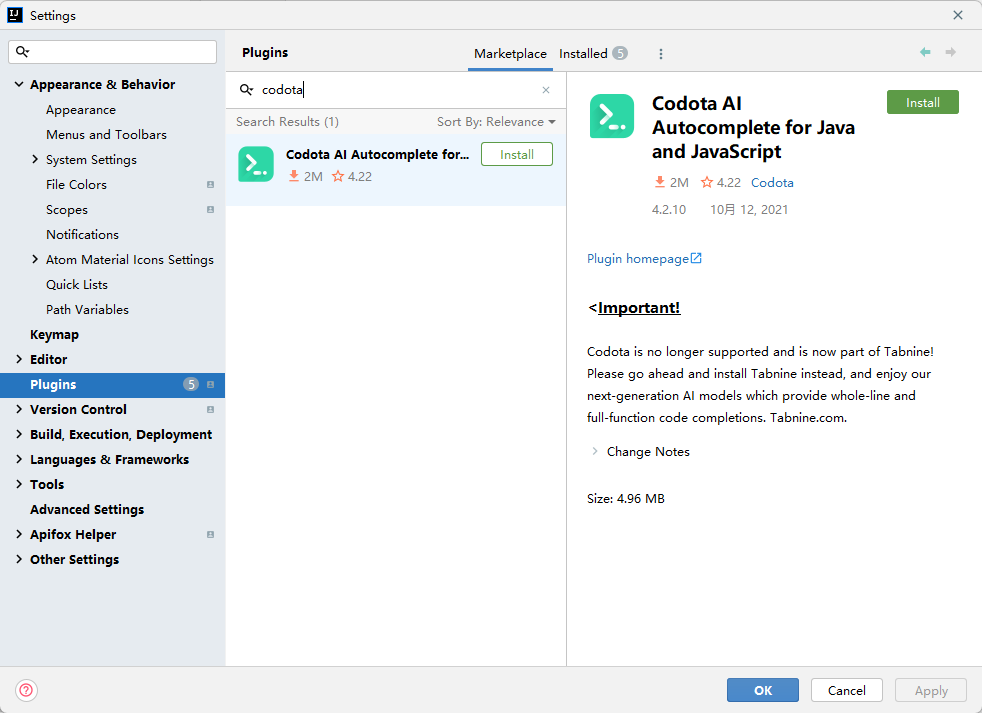Select the File Colors item

point(76,185)
